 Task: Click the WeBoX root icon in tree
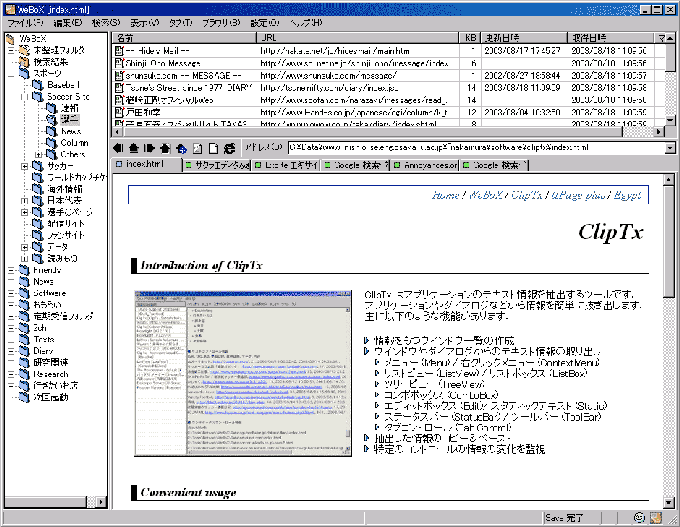[10, 39]
